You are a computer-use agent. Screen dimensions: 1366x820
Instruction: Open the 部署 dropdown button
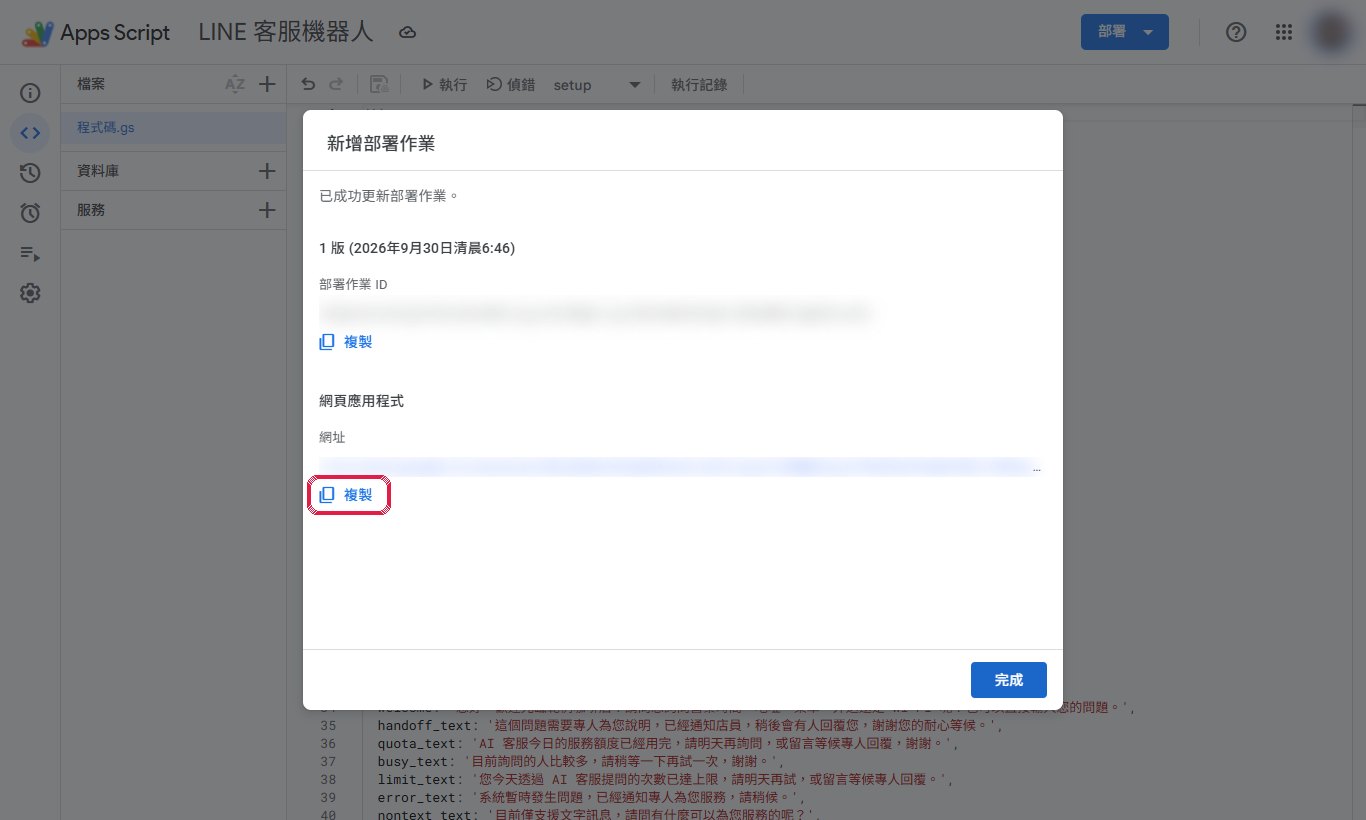(x=1124, y=32)
